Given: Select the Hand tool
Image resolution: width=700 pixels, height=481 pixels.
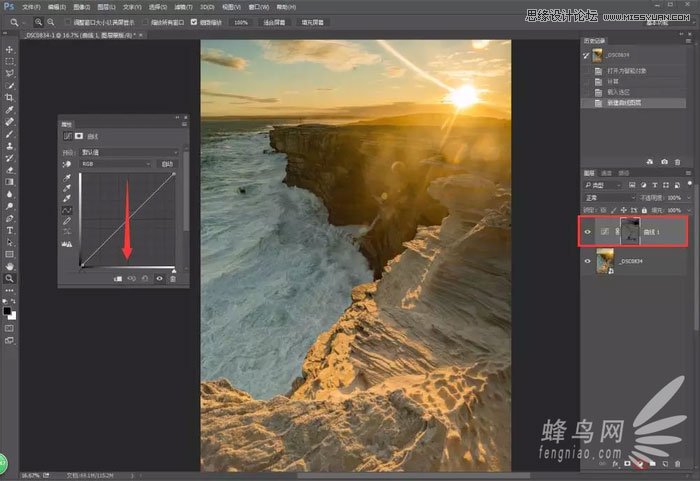Looking at the screenshot, I should click(9, 266).
